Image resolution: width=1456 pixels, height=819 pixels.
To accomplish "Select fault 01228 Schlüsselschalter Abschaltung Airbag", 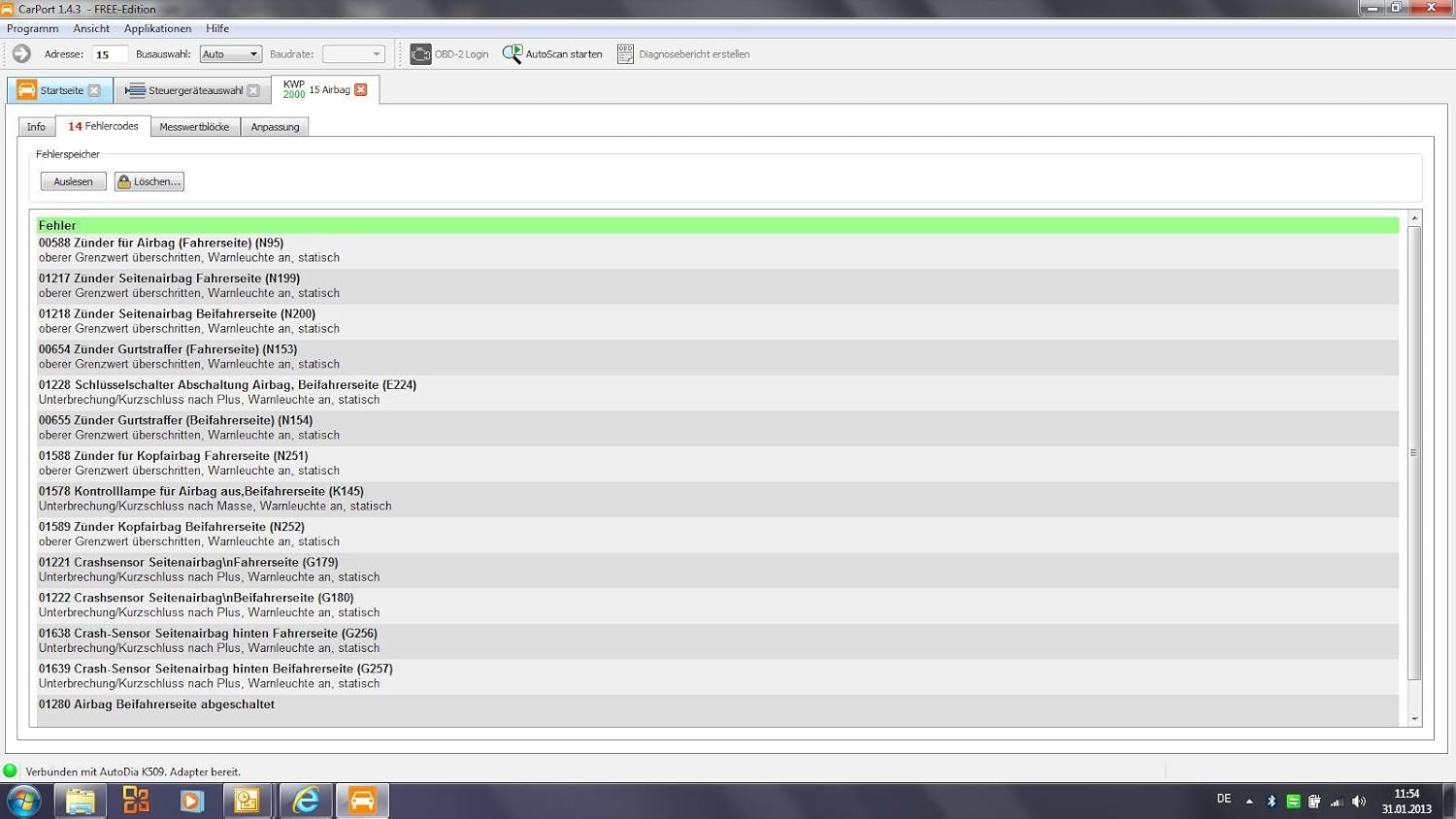I will tap(227, 385).
